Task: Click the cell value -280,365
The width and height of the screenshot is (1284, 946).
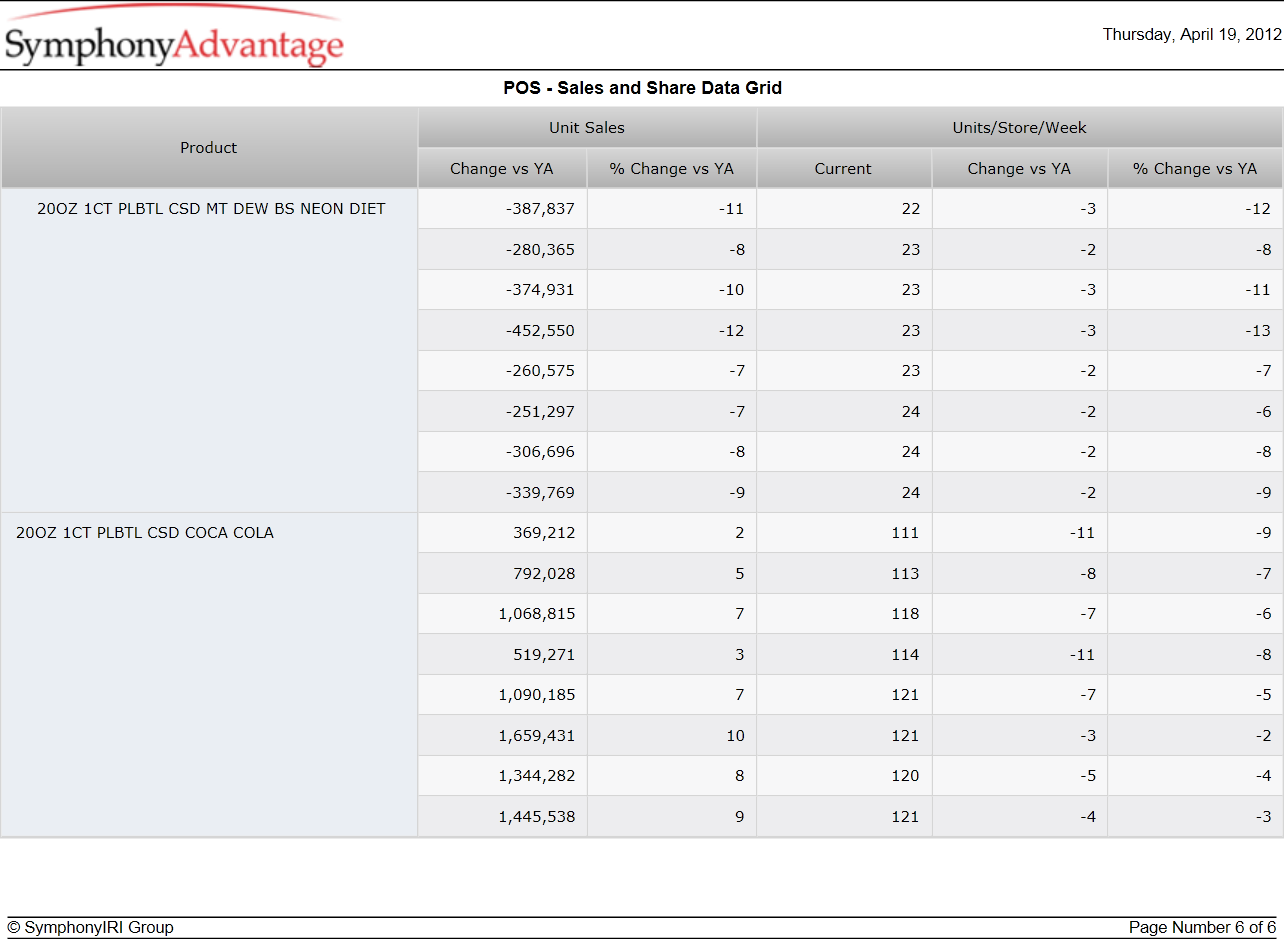Action: (541, 250)
